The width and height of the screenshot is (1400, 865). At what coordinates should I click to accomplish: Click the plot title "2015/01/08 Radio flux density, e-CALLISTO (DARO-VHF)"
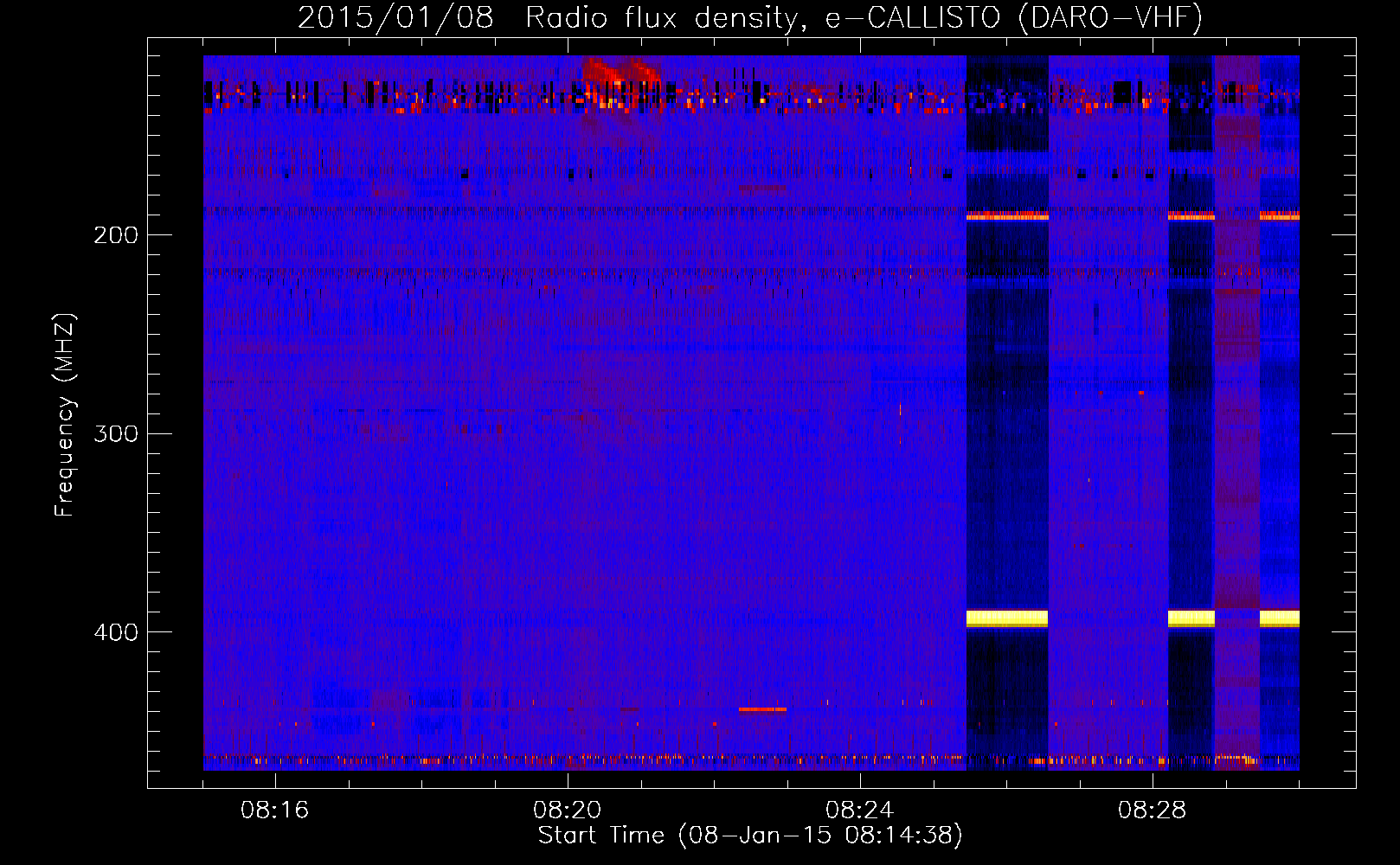750,17
